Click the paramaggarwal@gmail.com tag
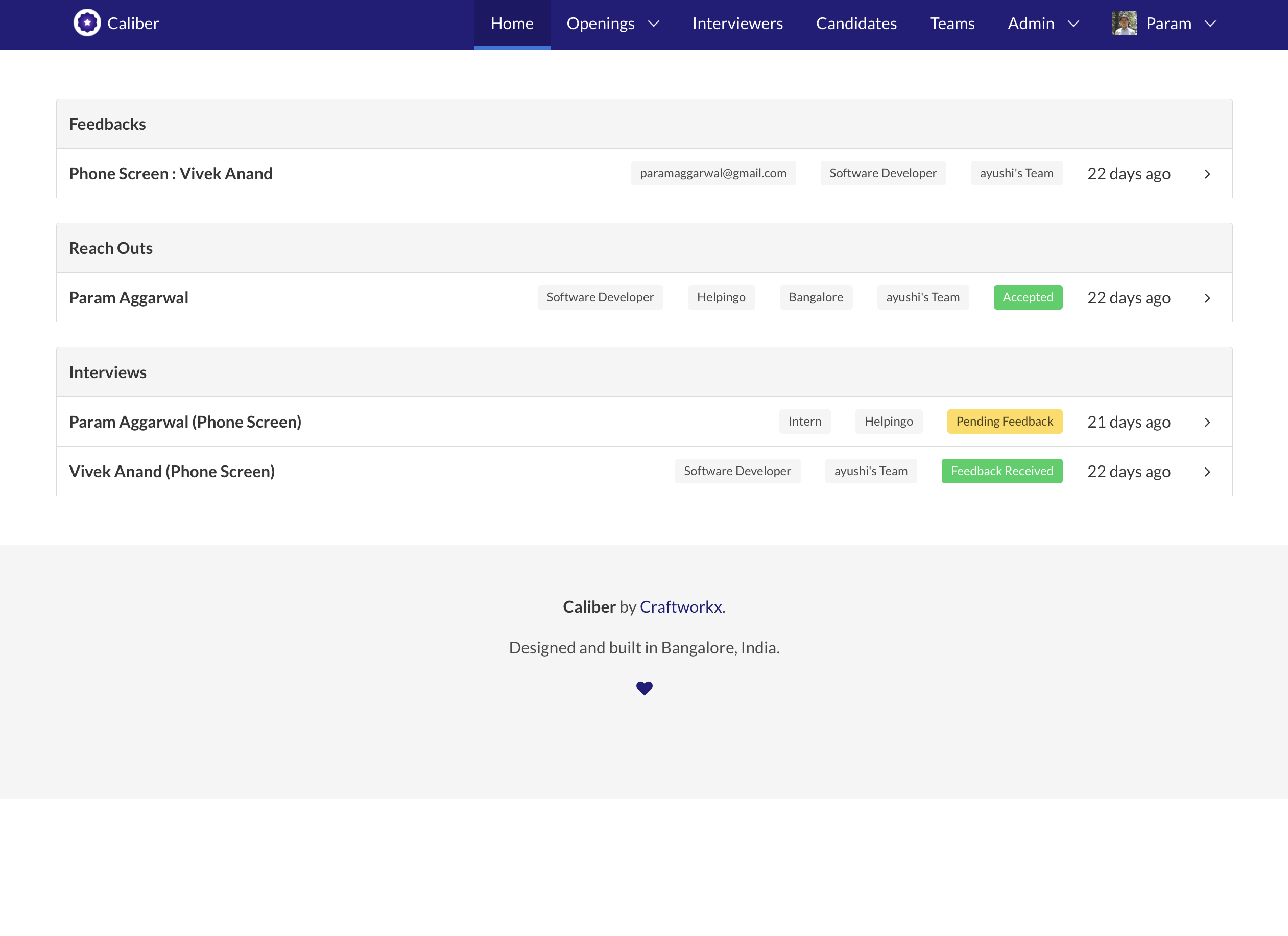The width and height of the screenshot is (1288, 936). pos(713,173)
